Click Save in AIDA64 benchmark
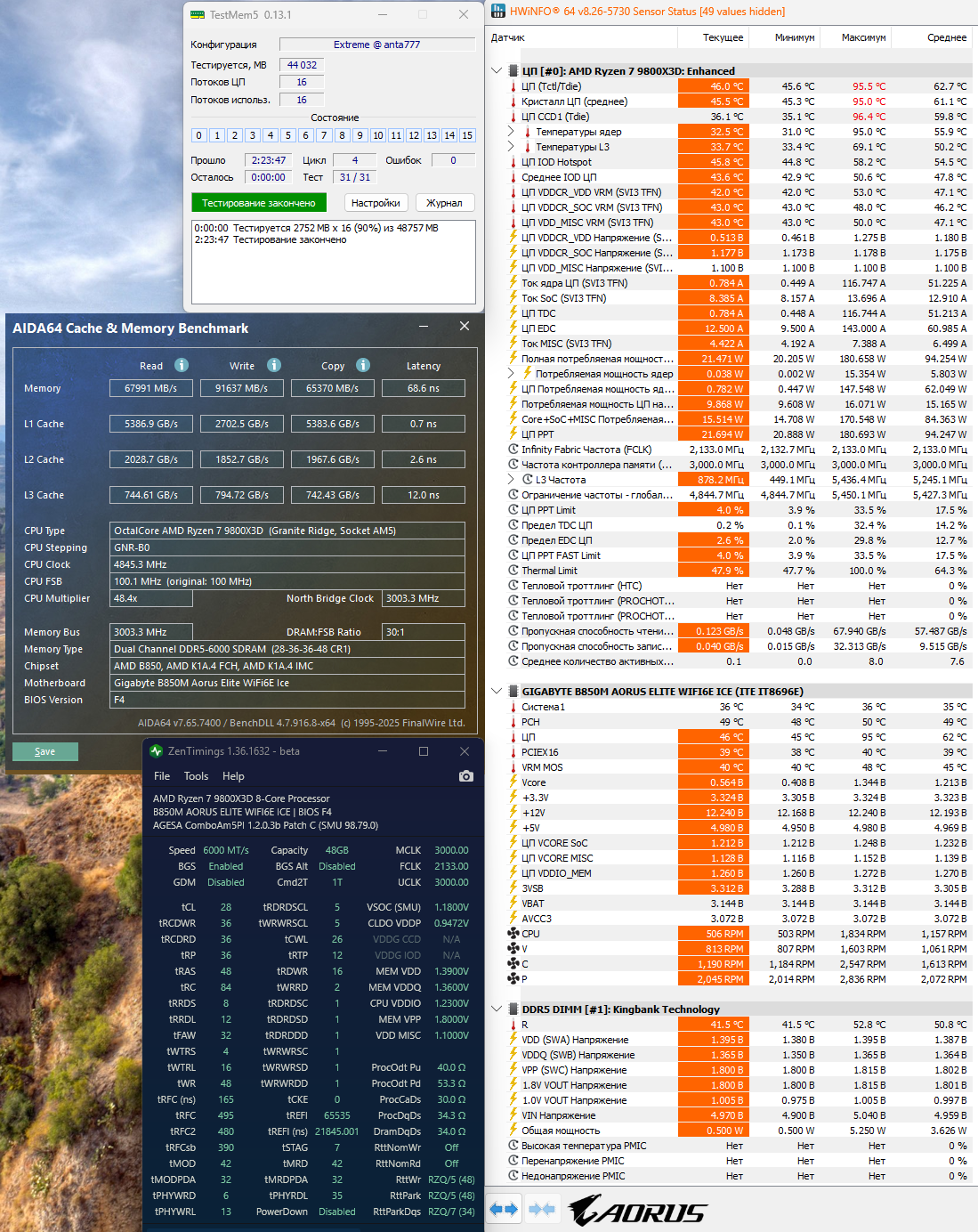 click(x=45, y=751)
